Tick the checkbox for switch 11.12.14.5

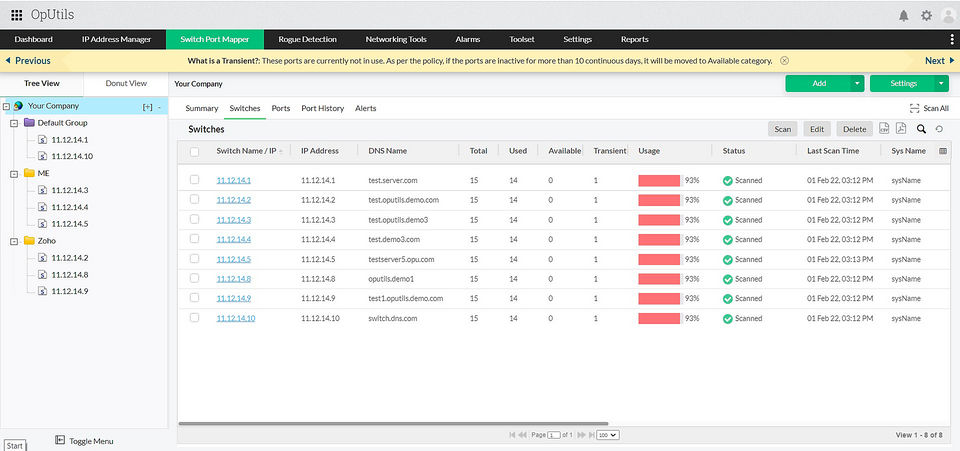click(194, 259)
